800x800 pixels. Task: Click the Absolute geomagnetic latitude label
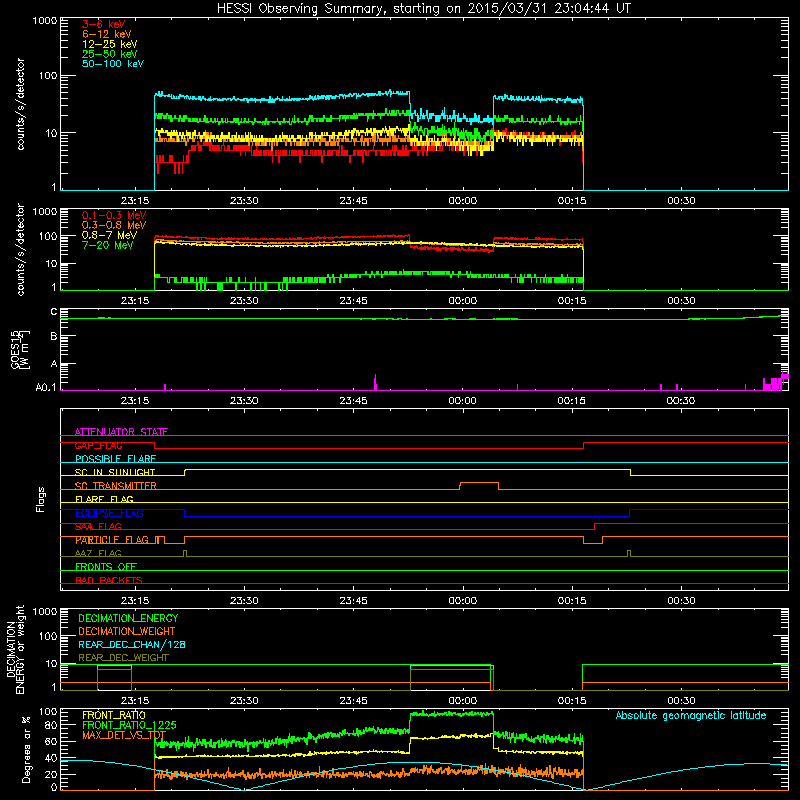[691, 715]
